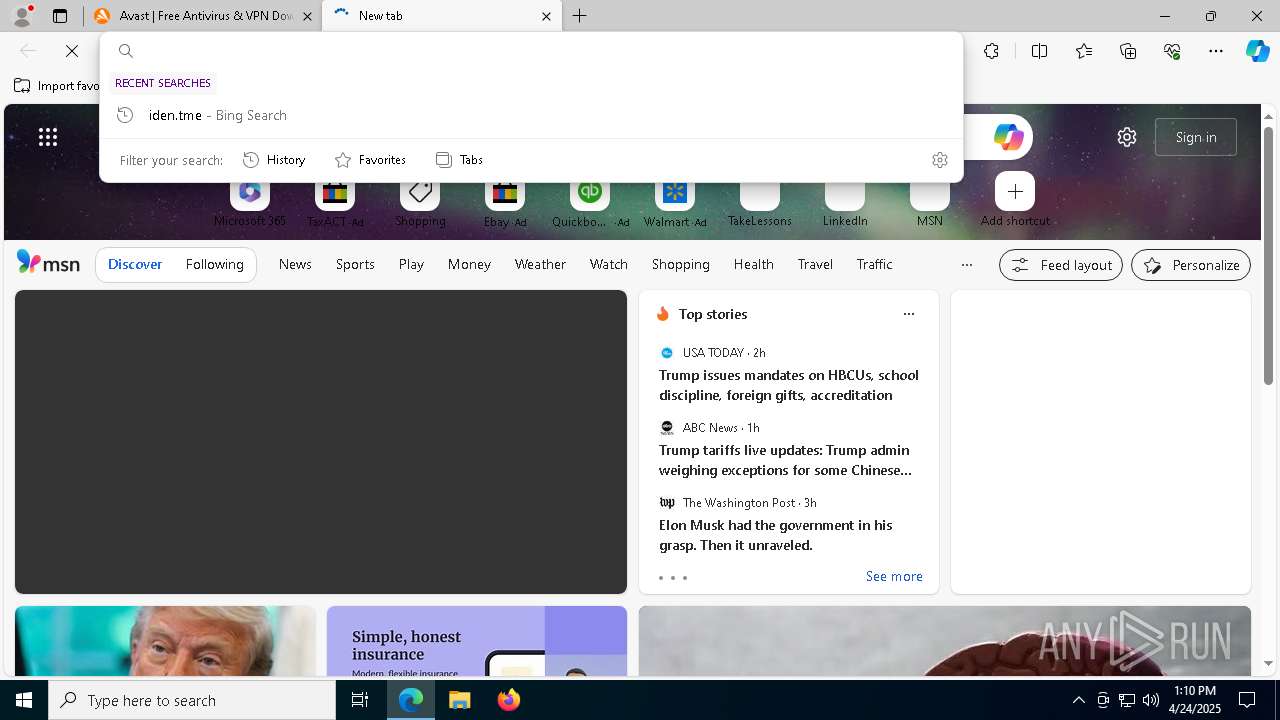Open page settings gear icon
The width and height of the screenshot is (1280, 720).
click(x=1127, y=137)
